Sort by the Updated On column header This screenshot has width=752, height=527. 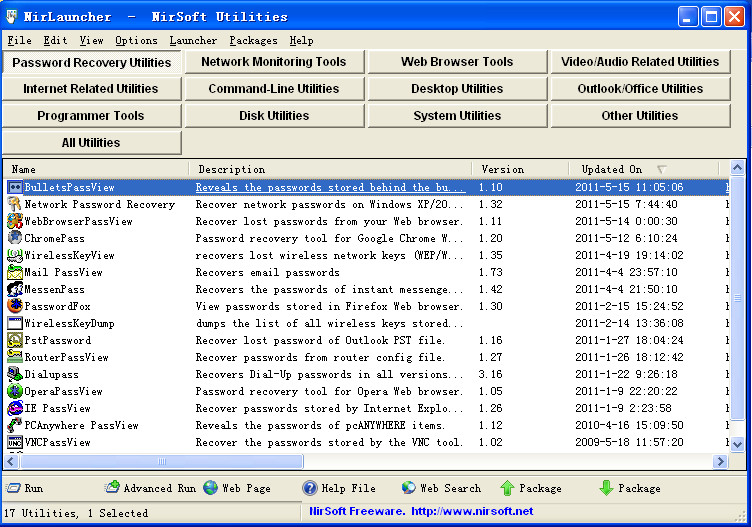pos(612,169)
